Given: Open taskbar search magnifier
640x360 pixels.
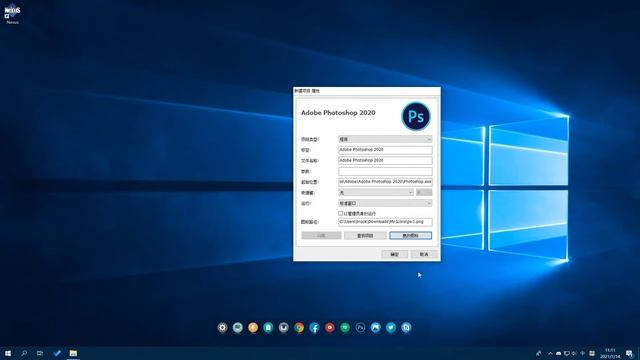Looking at the screenshot, I should click(x=24, y=353).
